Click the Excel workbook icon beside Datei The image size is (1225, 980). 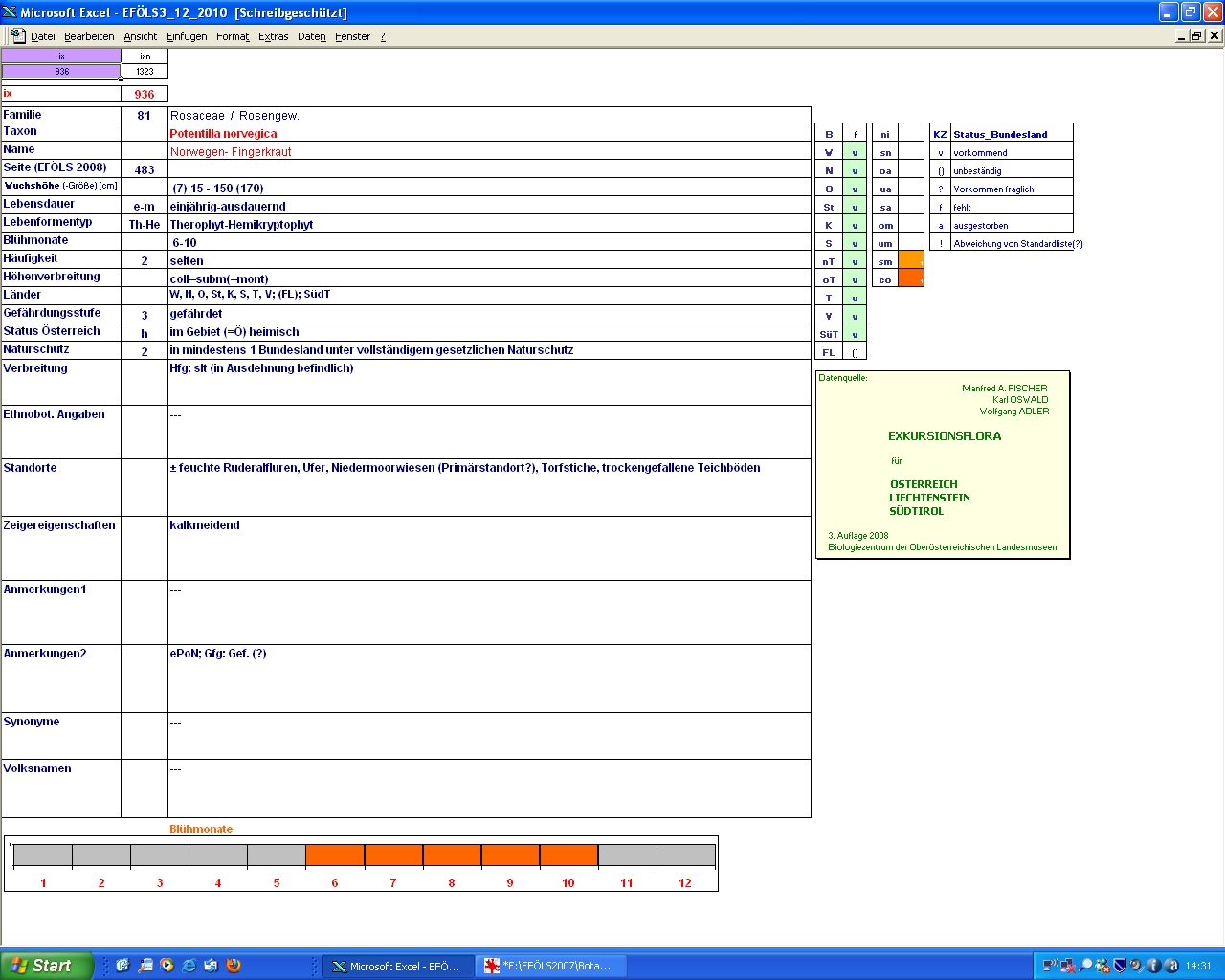[x=17, y=35]
